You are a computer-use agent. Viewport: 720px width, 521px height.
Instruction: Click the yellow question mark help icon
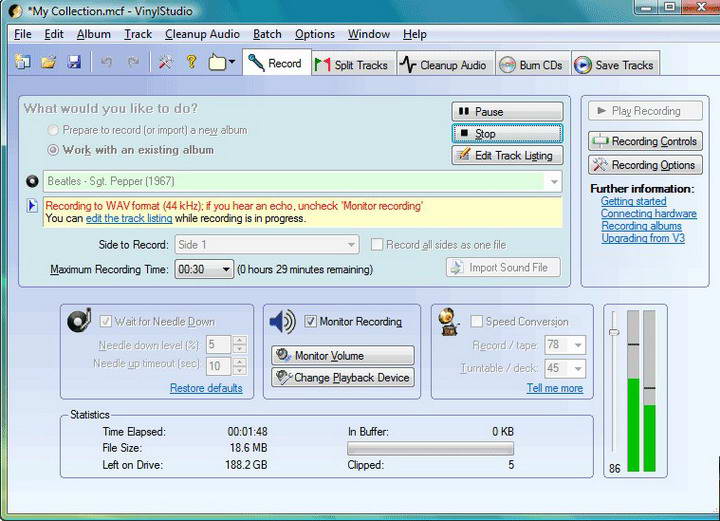pyautogui.click(x=192, y=63)
